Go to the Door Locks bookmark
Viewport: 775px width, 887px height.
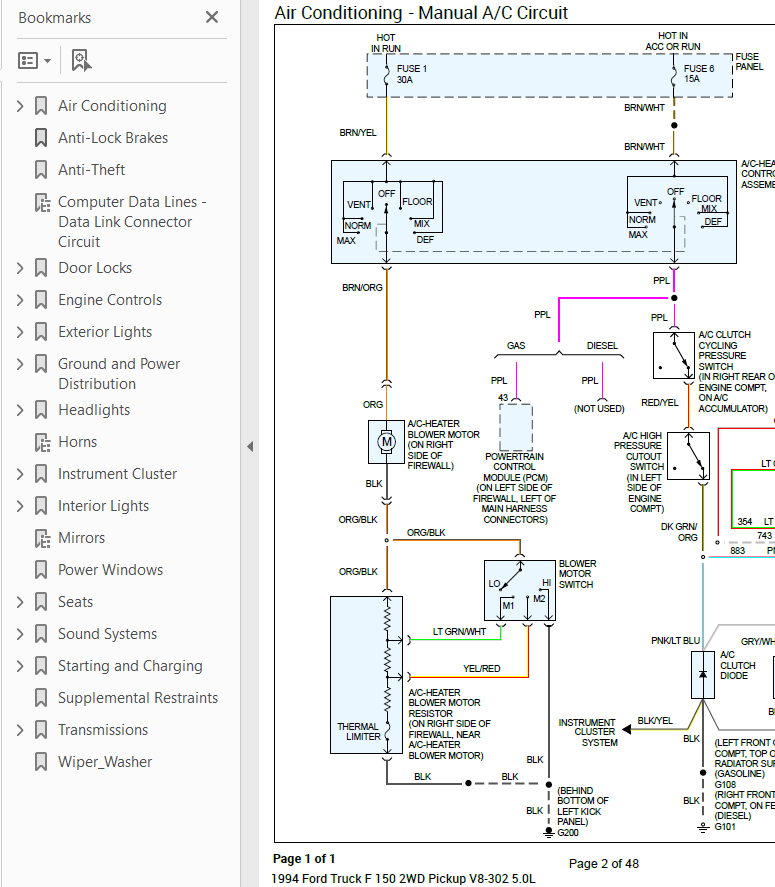(95, 268)
